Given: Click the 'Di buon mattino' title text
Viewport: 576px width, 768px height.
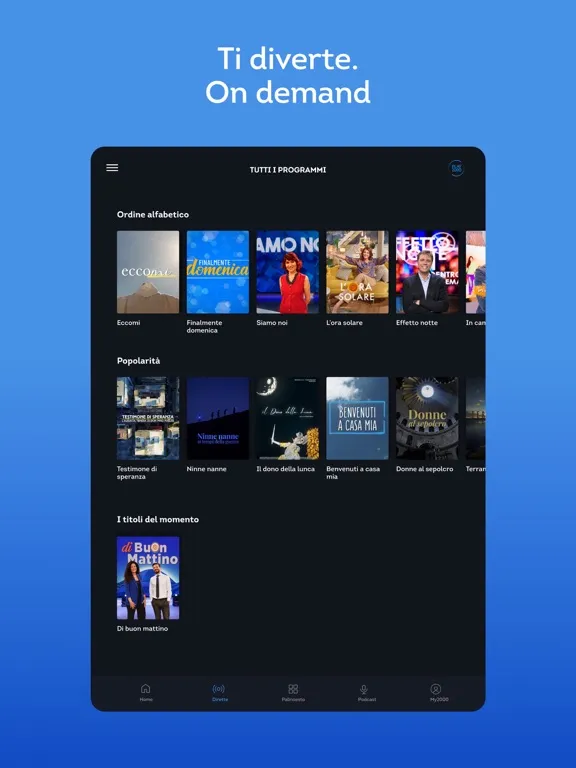Looking at the screenshot, I should coord(142,628).
